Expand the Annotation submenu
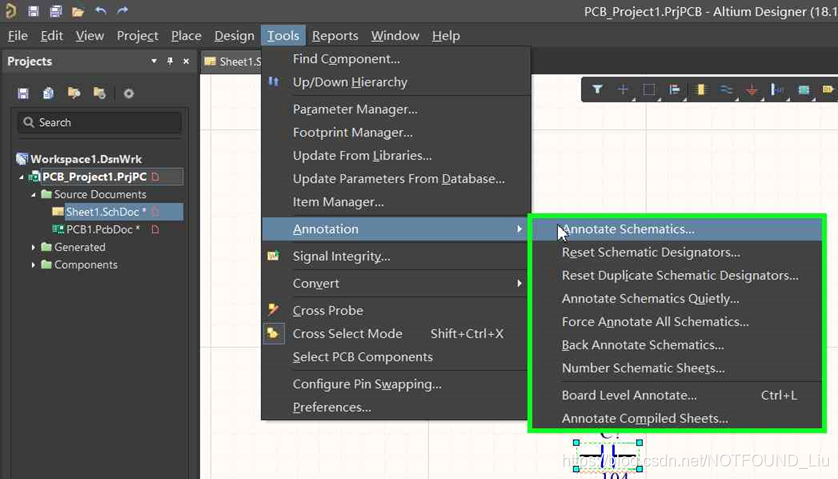This screenshot has width=838, height=479. point(395,229)
